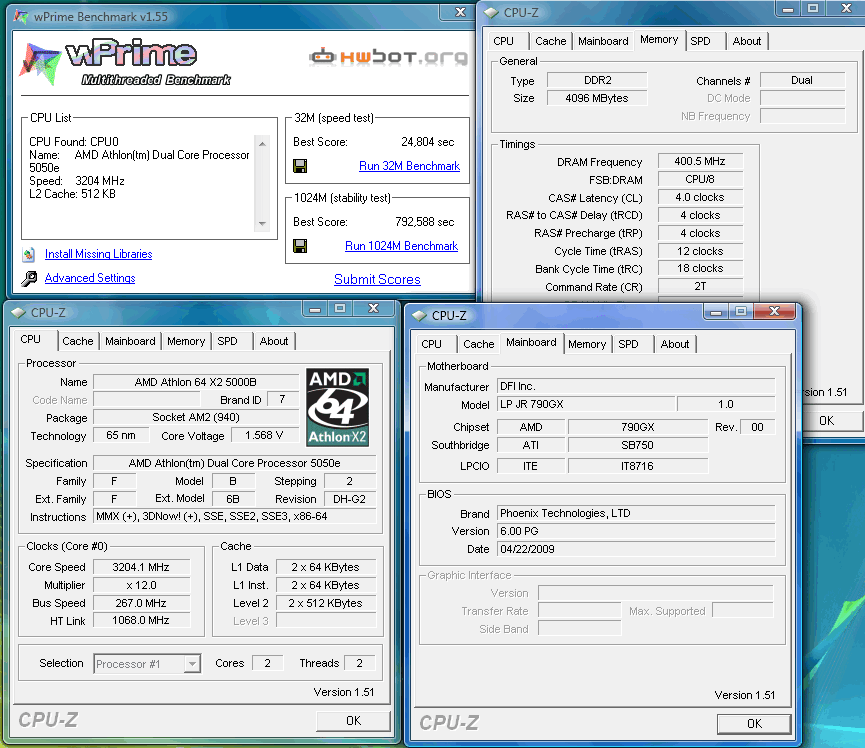The image size is (865, 748).
Task: Click the Channels # Dual value
Action: tap(802, 81)
